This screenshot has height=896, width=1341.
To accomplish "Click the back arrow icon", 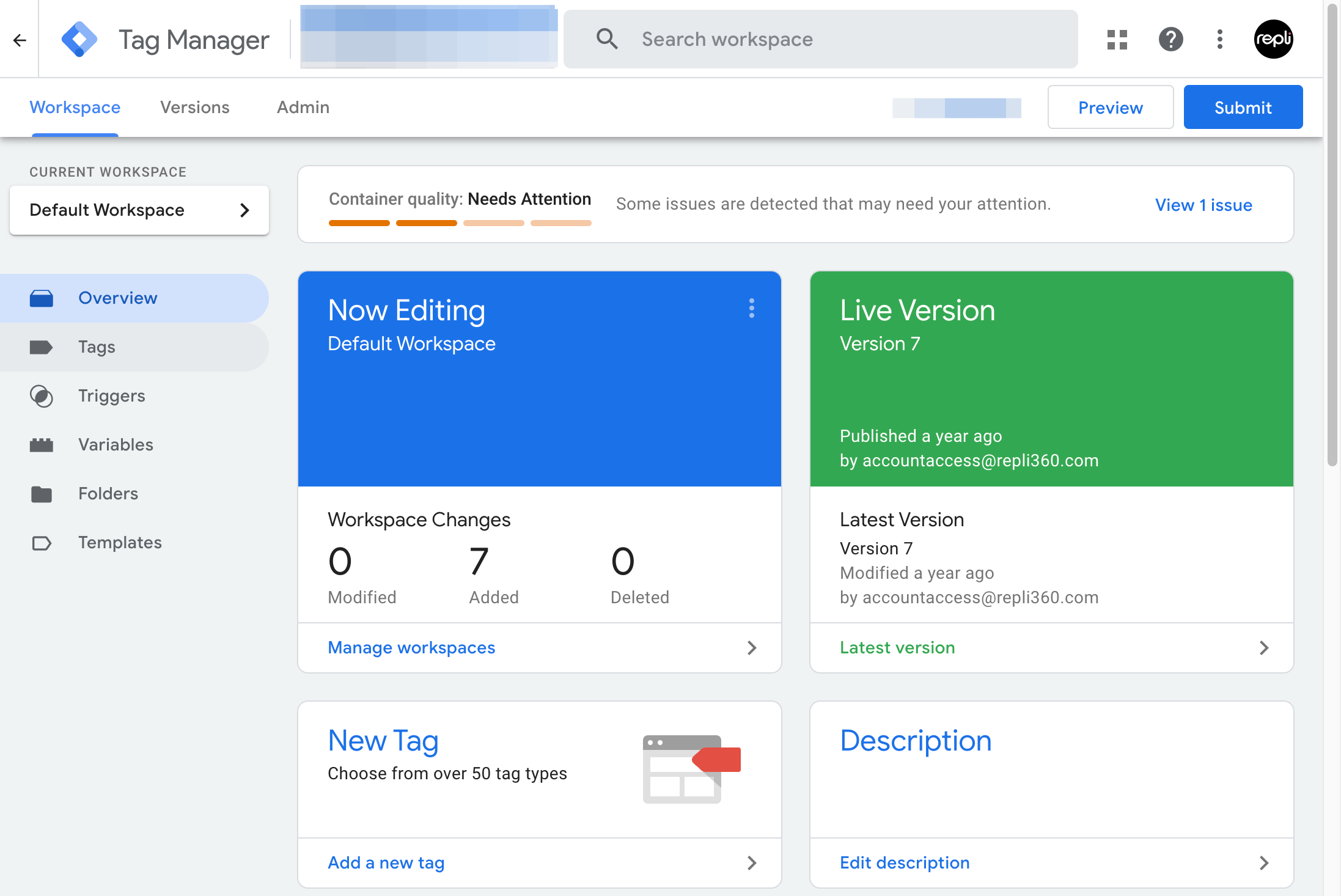I will (20, 40).
